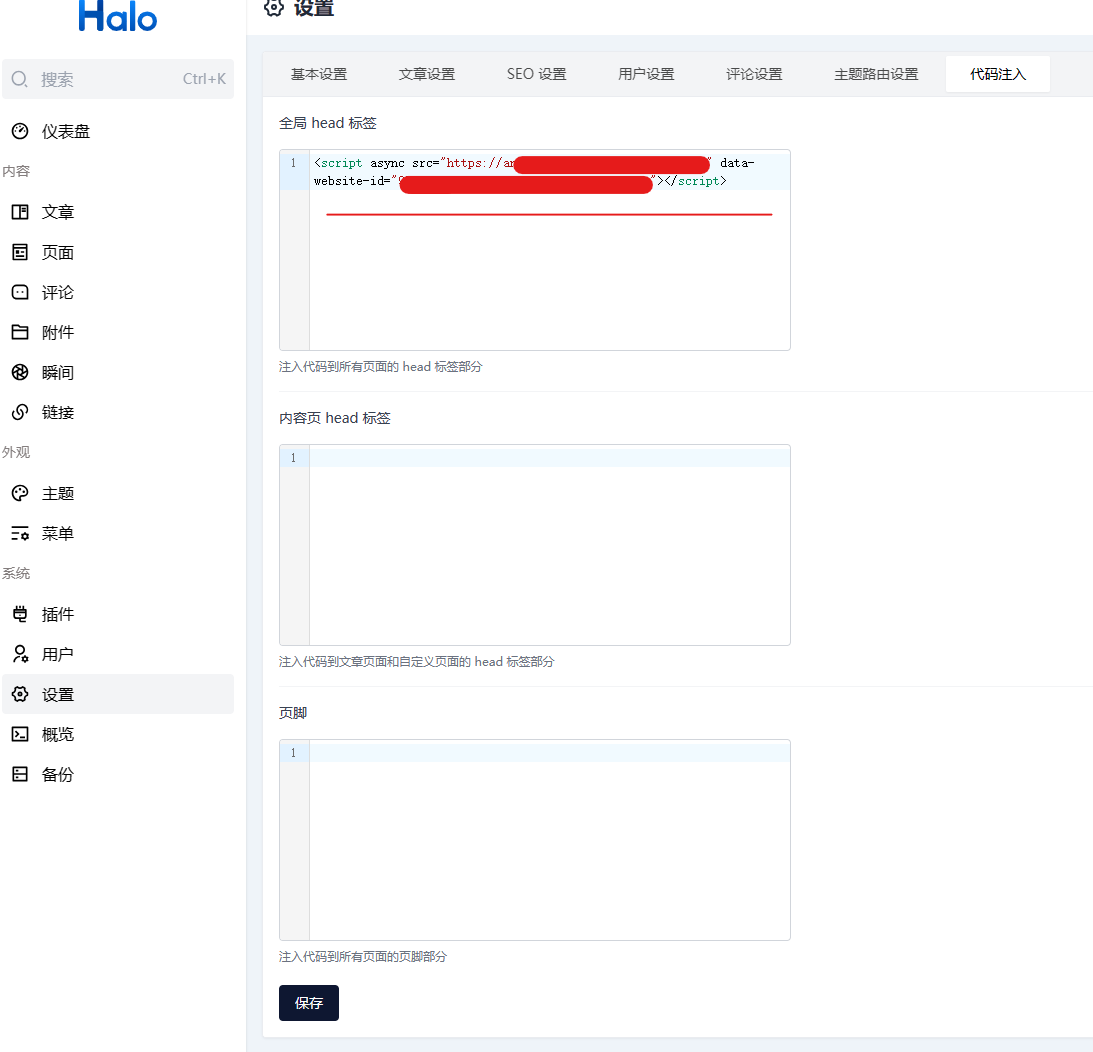Click the 系统 sidebar section heading
Screen dimensions: 1093x1052
[x=16, y=574]
